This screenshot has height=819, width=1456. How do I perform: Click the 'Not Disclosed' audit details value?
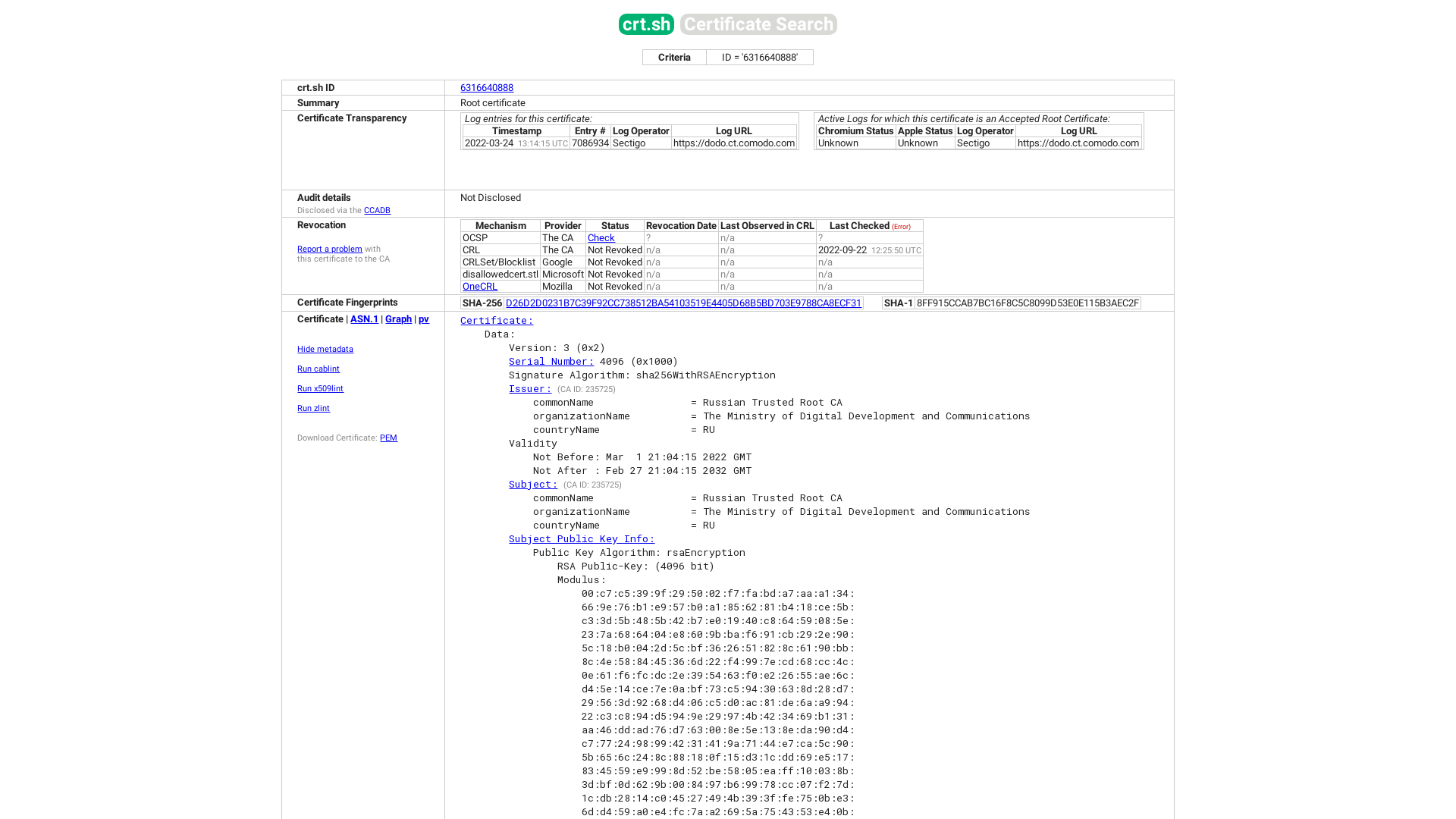491,198
